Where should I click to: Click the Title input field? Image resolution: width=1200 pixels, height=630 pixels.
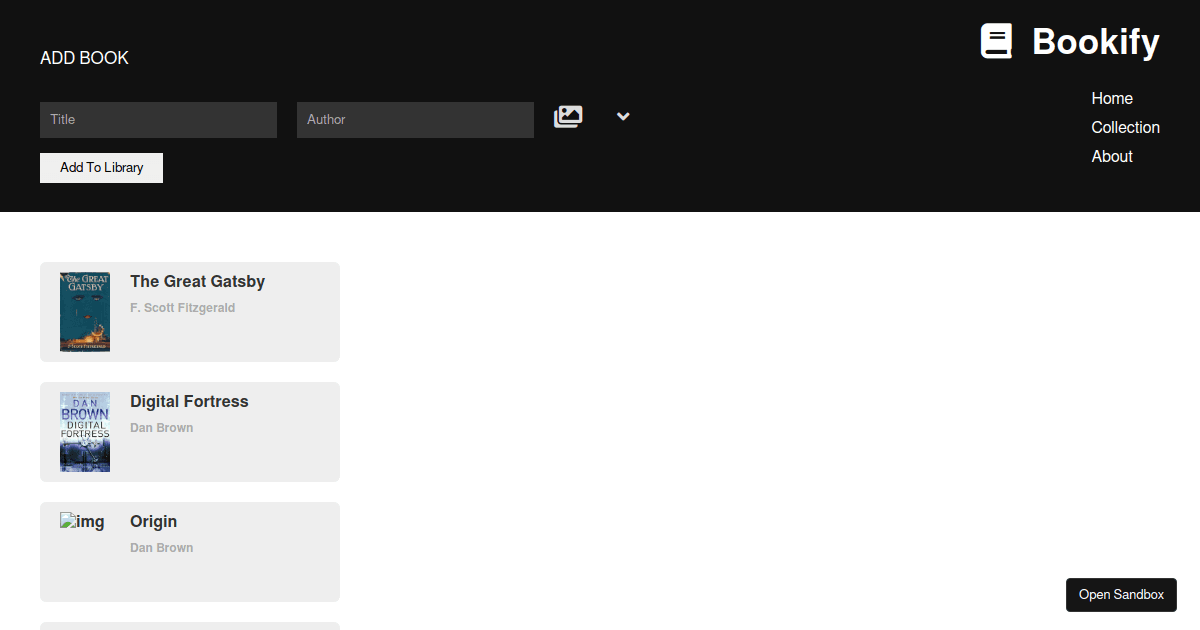click(x=158, y=119)
